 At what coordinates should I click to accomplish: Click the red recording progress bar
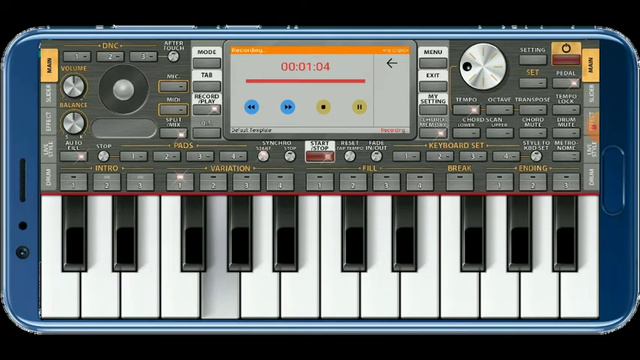(x=305, y=82)
